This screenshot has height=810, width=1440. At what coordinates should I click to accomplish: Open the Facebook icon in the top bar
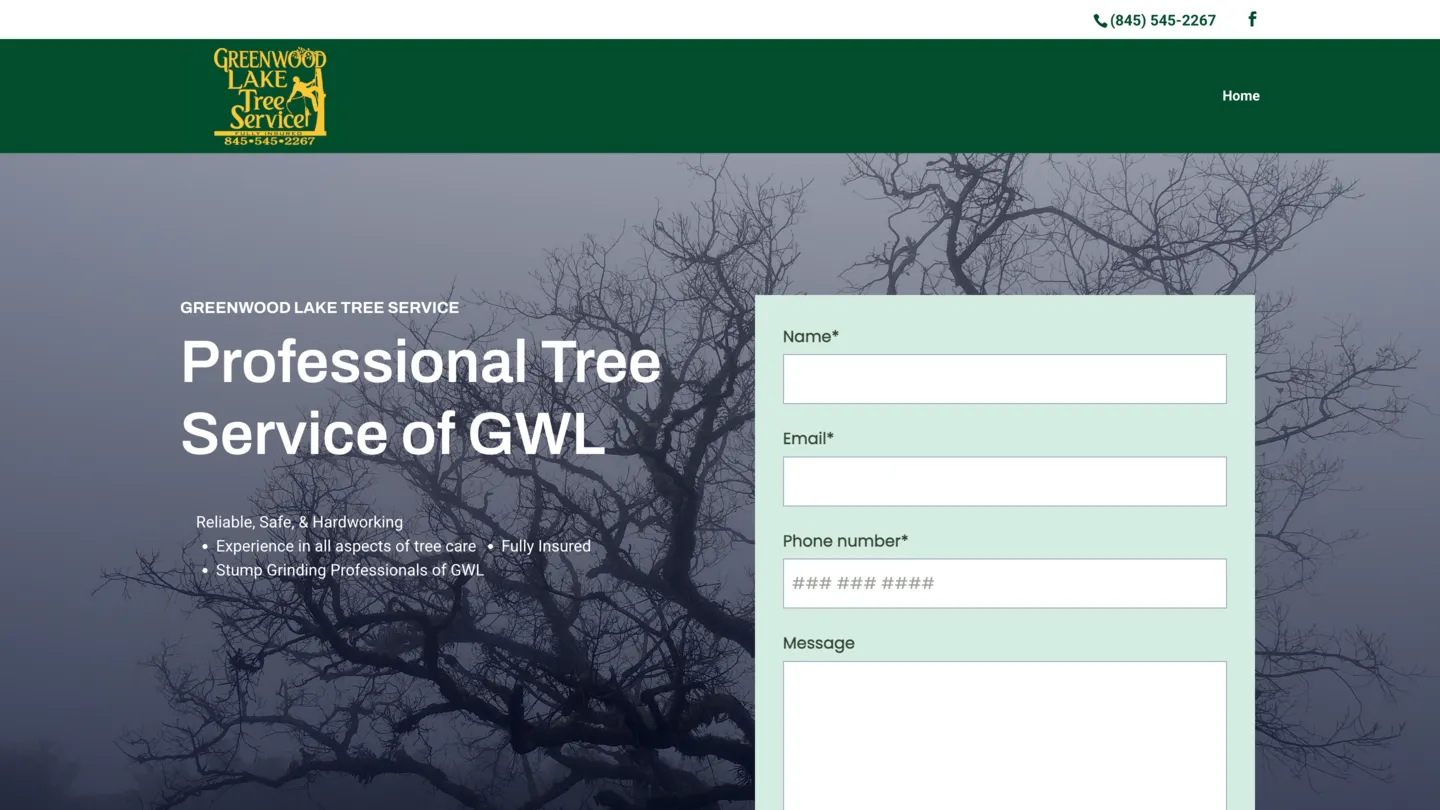1251,19
